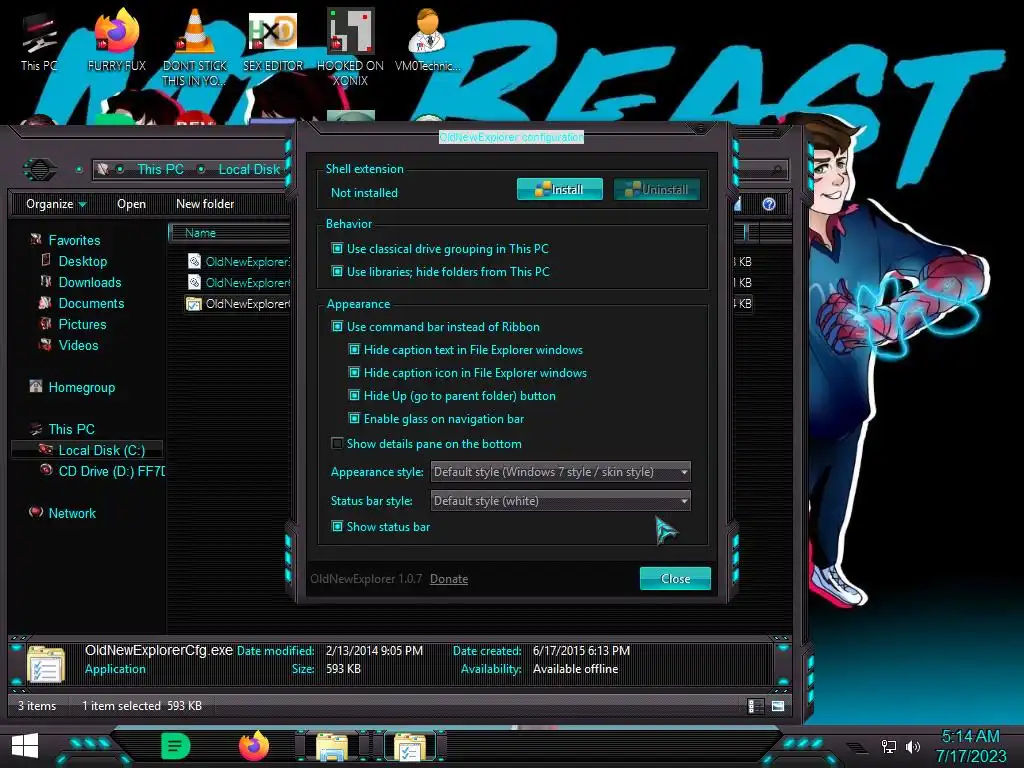
Task: Open the DONT STICK THIS VLC shortcut
Action: [194, 47]
